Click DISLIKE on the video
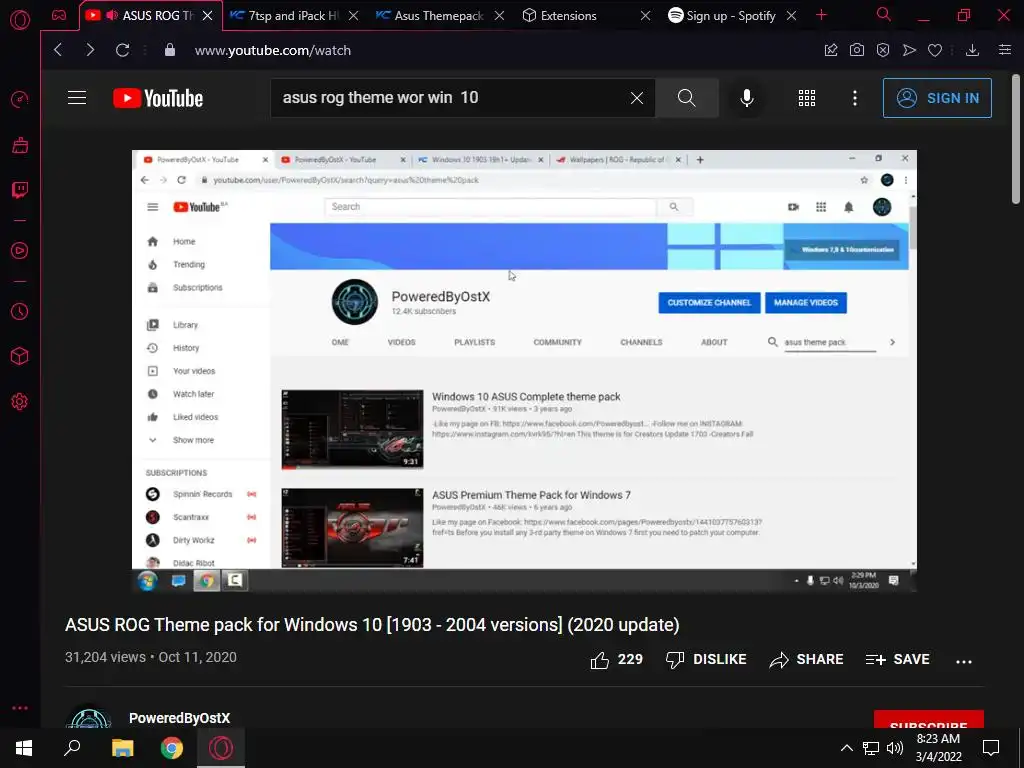Viewport: 1024px width, 768px height. [706, 660]
